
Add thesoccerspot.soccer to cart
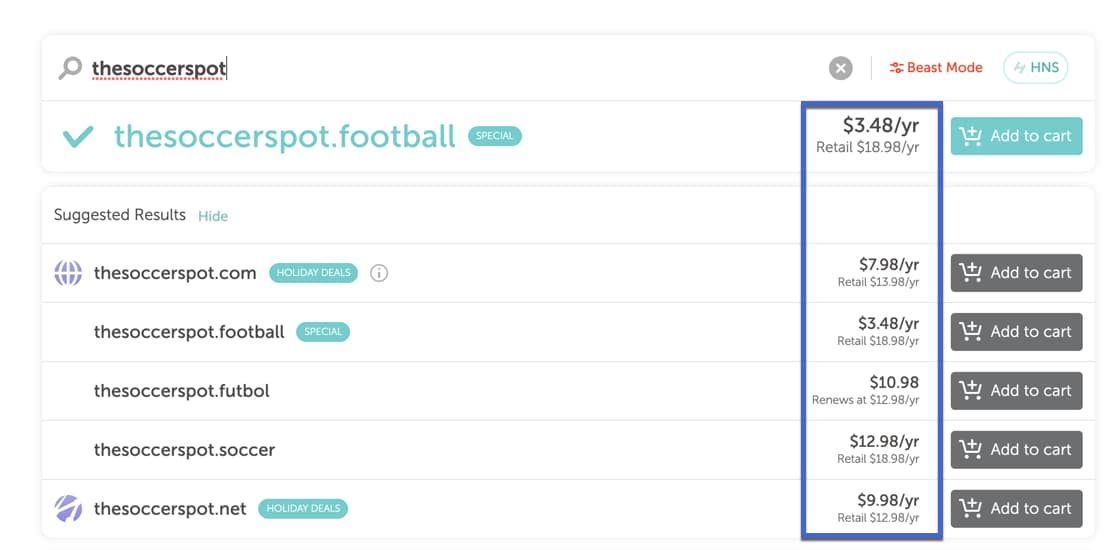click(x=1016, y=450)
